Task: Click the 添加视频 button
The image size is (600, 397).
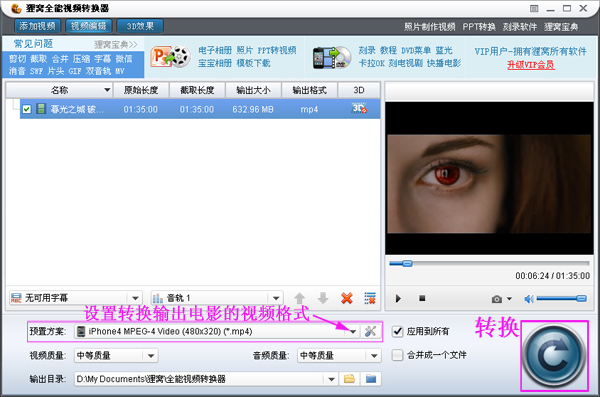Action: (x=38, y=26)
